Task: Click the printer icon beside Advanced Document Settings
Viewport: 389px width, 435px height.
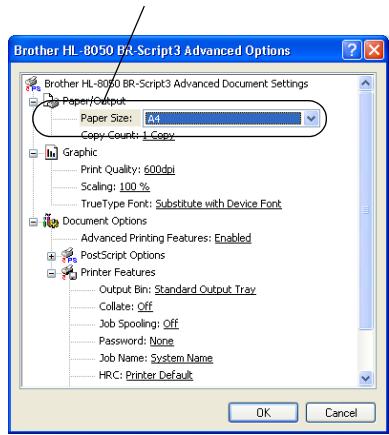Action: [x=33, y=84]
